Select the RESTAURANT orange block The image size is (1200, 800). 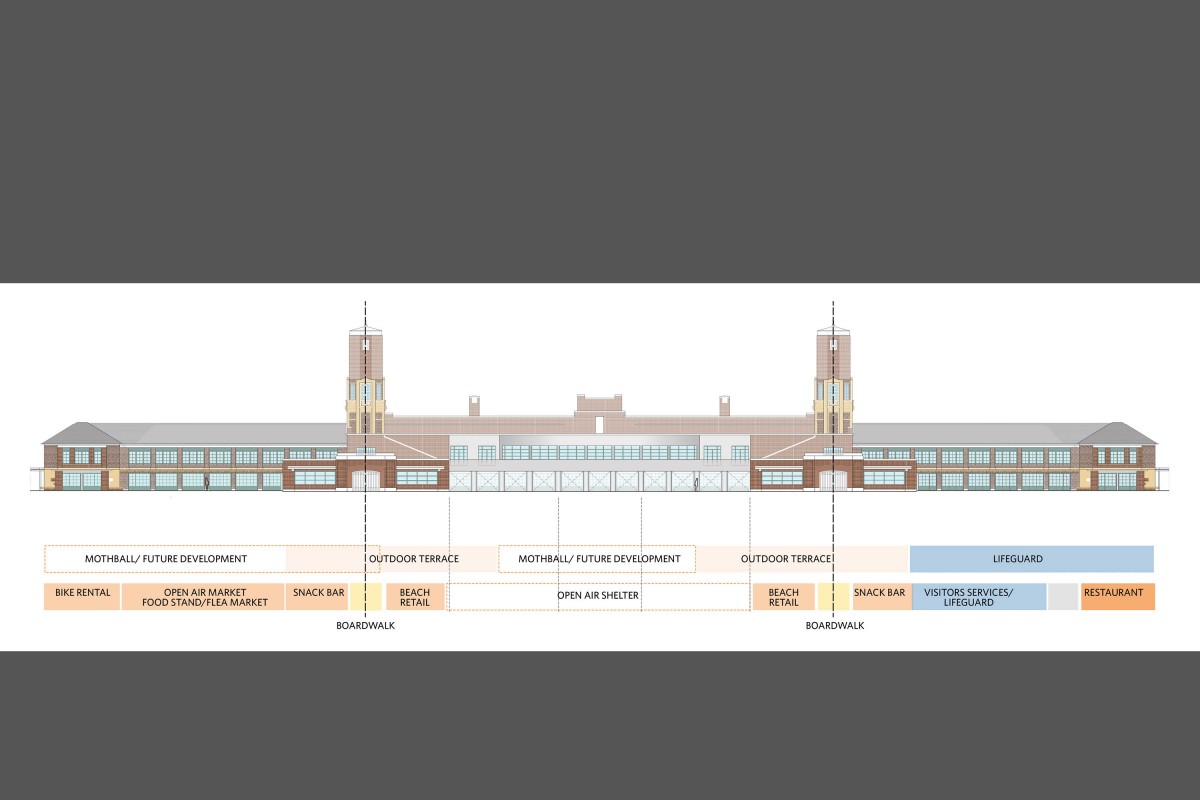tap(1118, 597)
